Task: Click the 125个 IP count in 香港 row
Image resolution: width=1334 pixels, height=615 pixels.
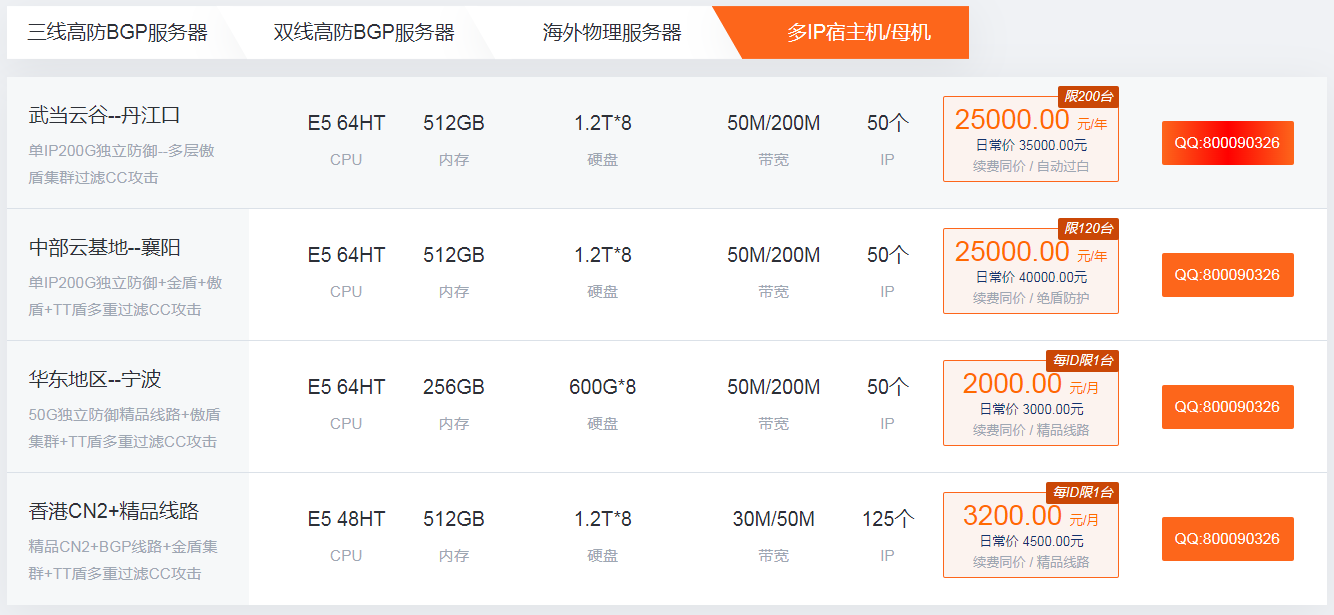Action: tap(887, 519)
